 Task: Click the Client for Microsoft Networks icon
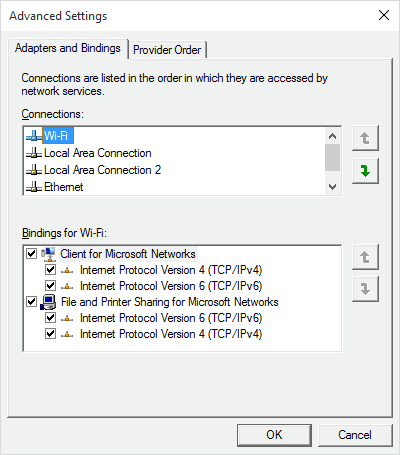(49, 254)
